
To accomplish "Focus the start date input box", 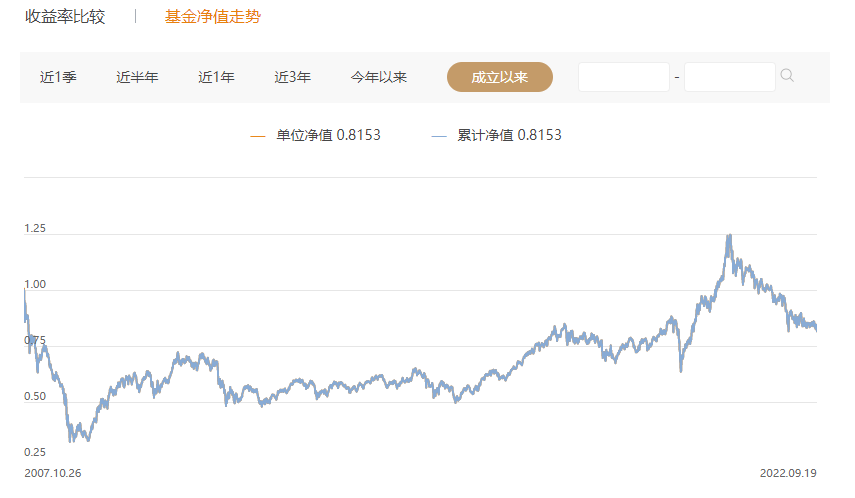I will pos(624,77).
